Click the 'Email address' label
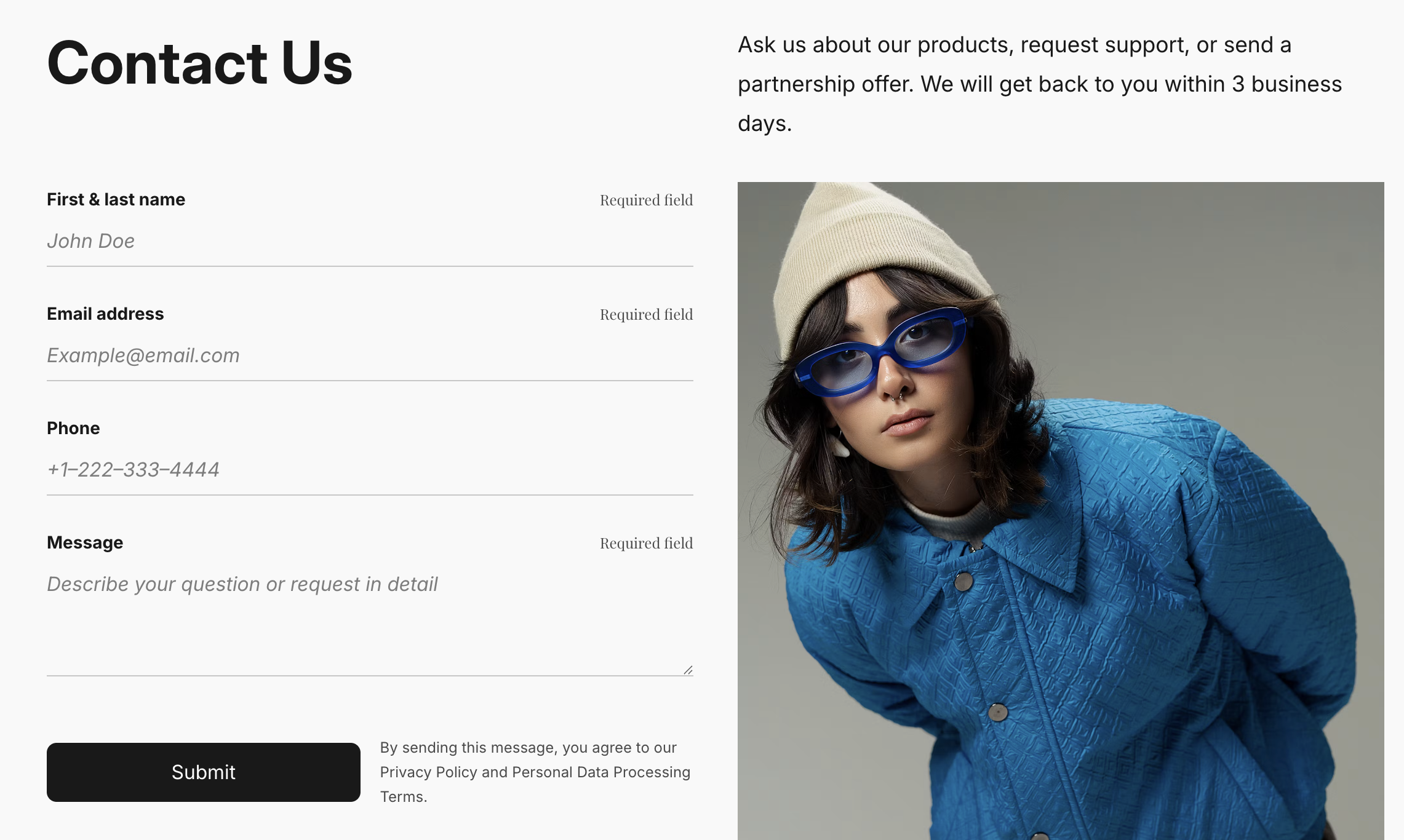Image resolution: width=1404 pixels, height=840 pixels. [x=105, y=314]
